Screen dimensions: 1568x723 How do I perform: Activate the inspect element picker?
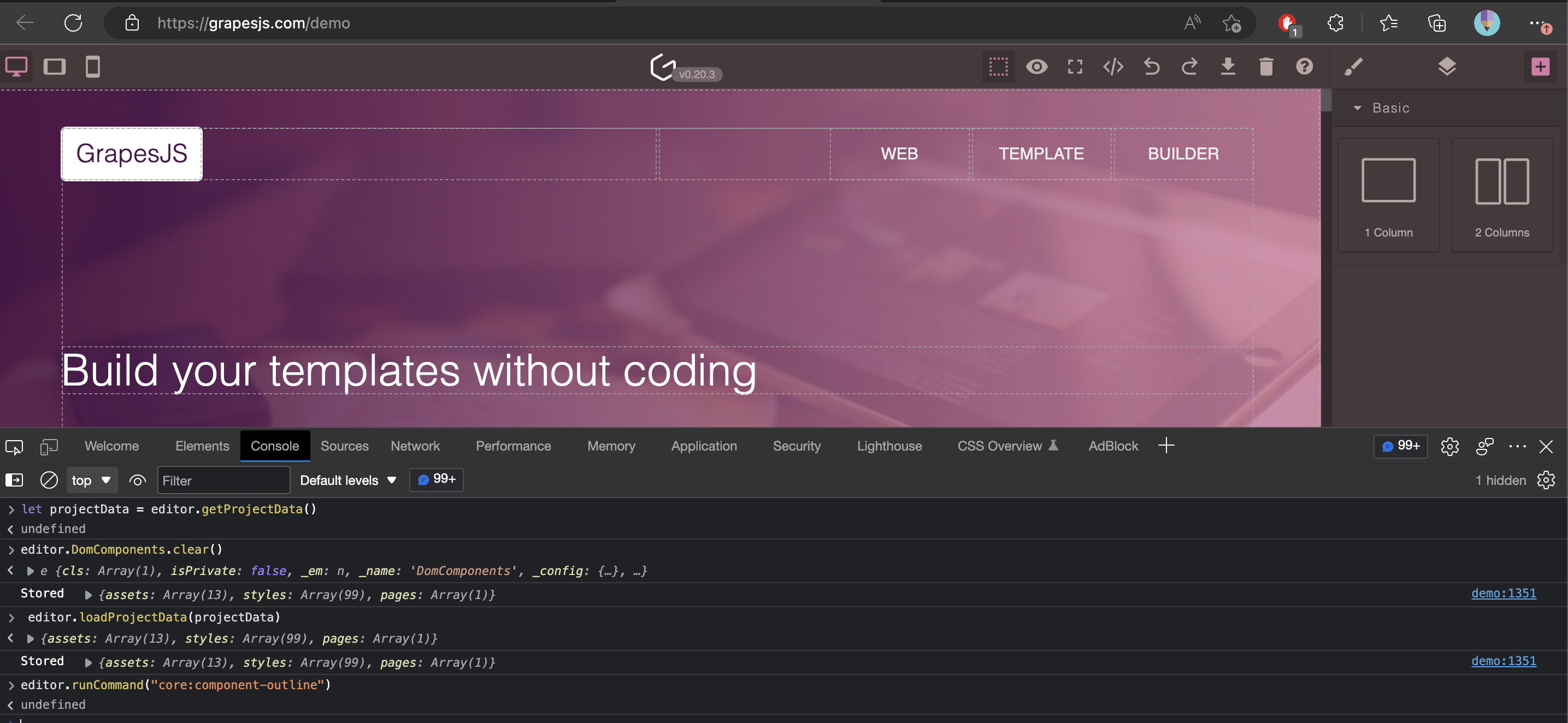pyautogui.click(x=14, y=447)
